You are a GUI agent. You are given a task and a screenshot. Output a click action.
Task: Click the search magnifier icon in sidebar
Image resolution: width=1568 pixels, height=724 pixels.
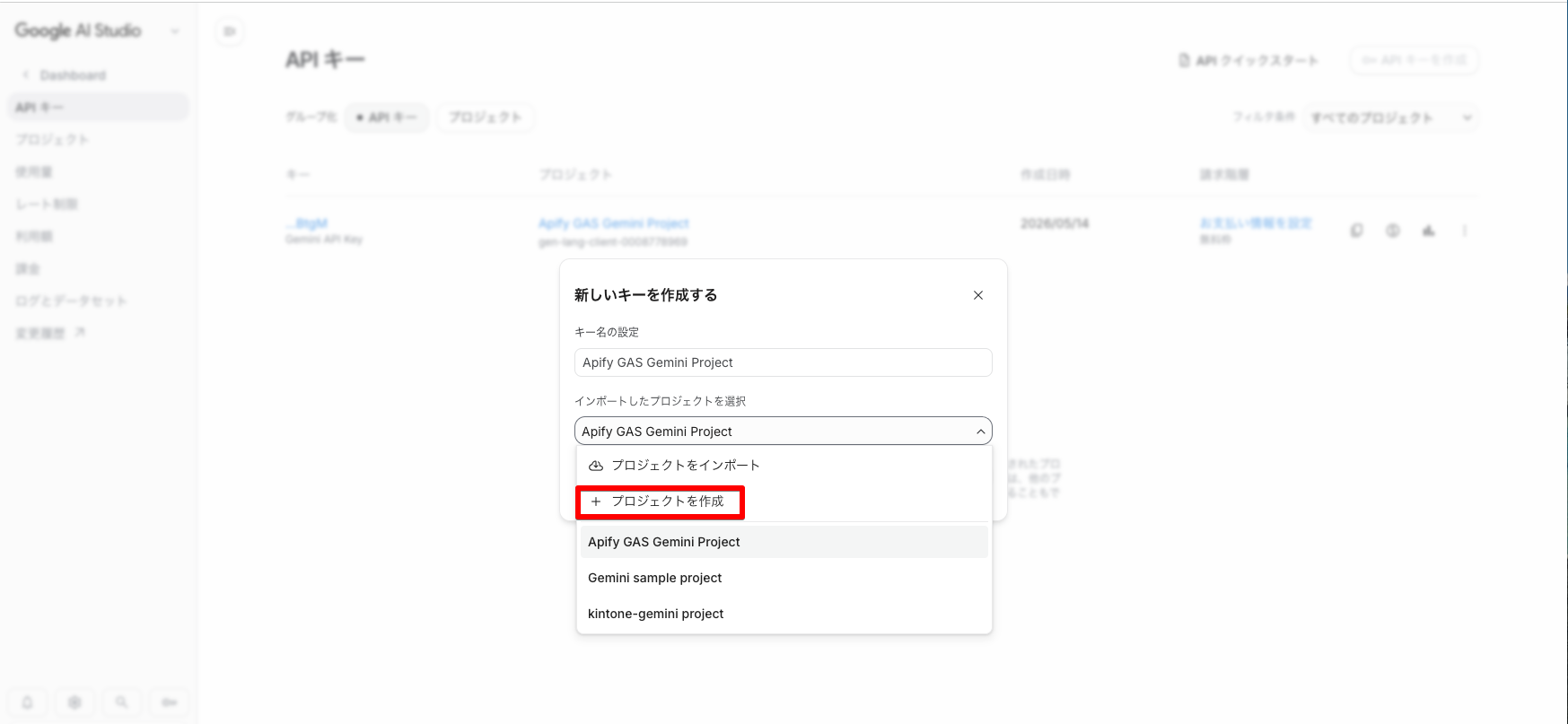[121, 702]
